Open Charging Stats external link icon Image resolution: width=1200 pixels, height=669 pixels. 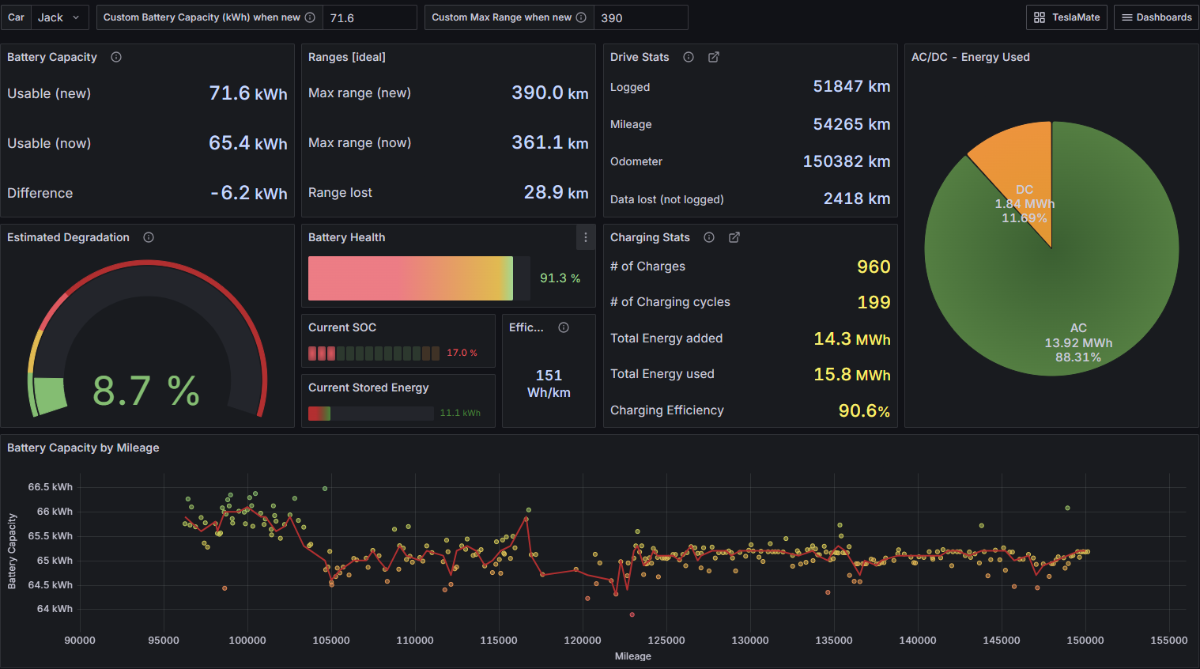(x=734, y=238)
